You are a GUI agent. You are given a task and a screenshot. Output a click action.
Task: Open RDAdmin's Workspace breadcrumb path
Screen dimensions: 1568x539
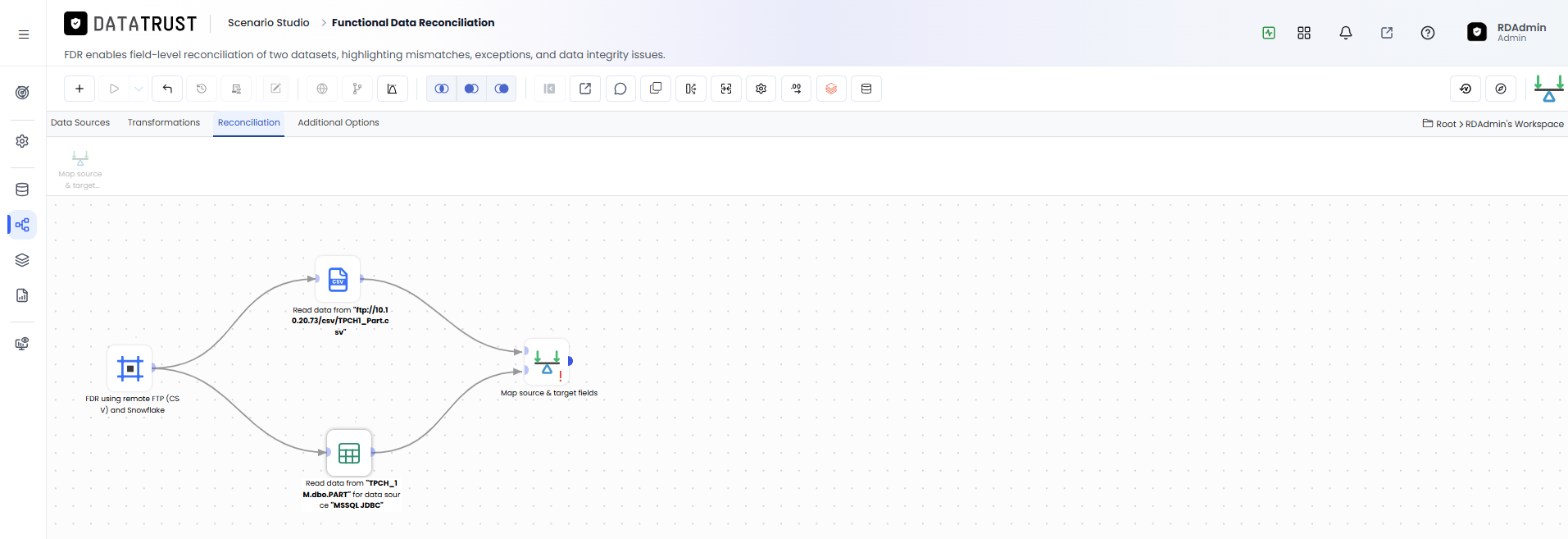(1515, 124)
